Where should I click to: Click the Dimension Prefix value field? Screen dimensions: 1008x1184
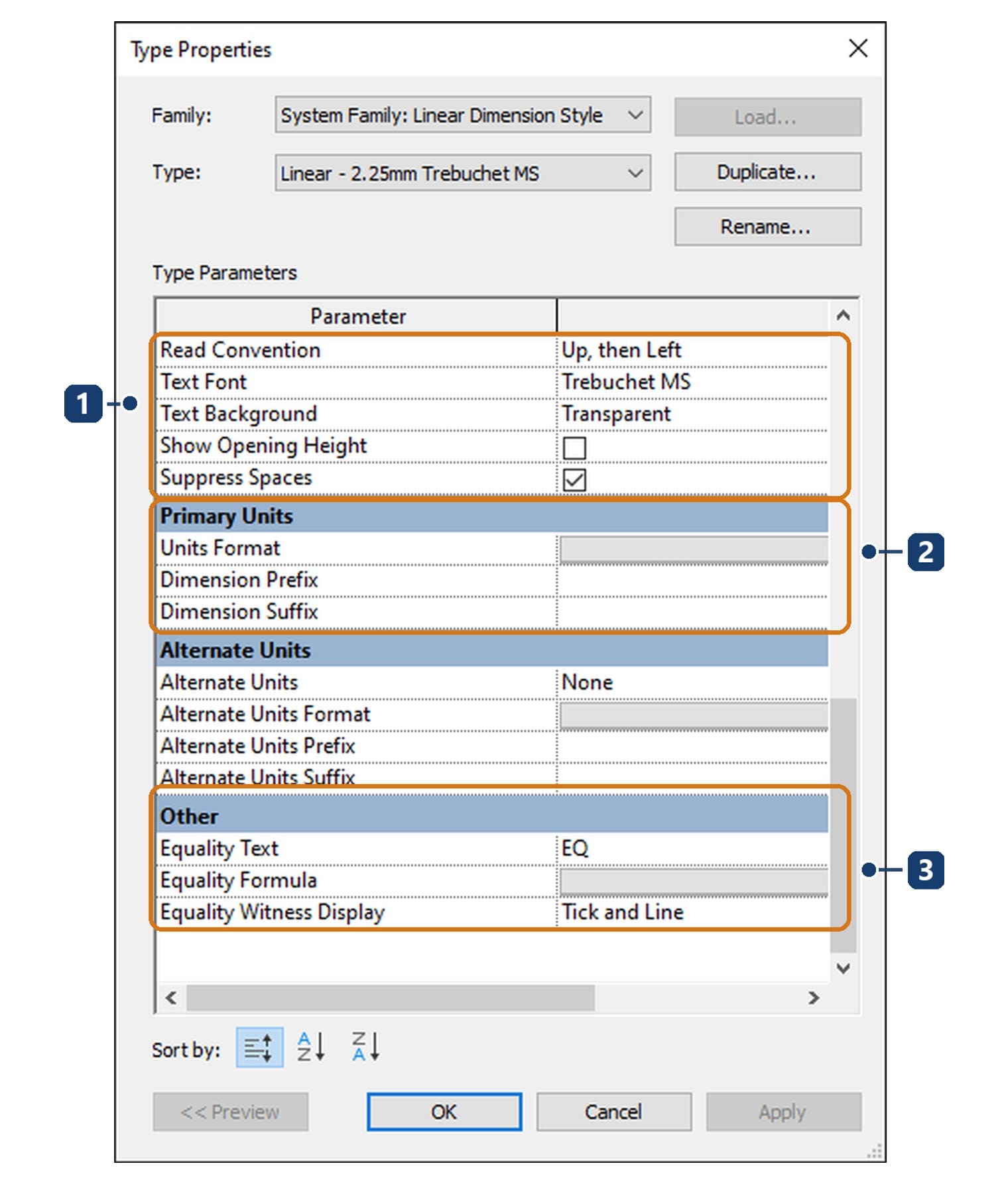pyautogui.click(x=692, y=580)
